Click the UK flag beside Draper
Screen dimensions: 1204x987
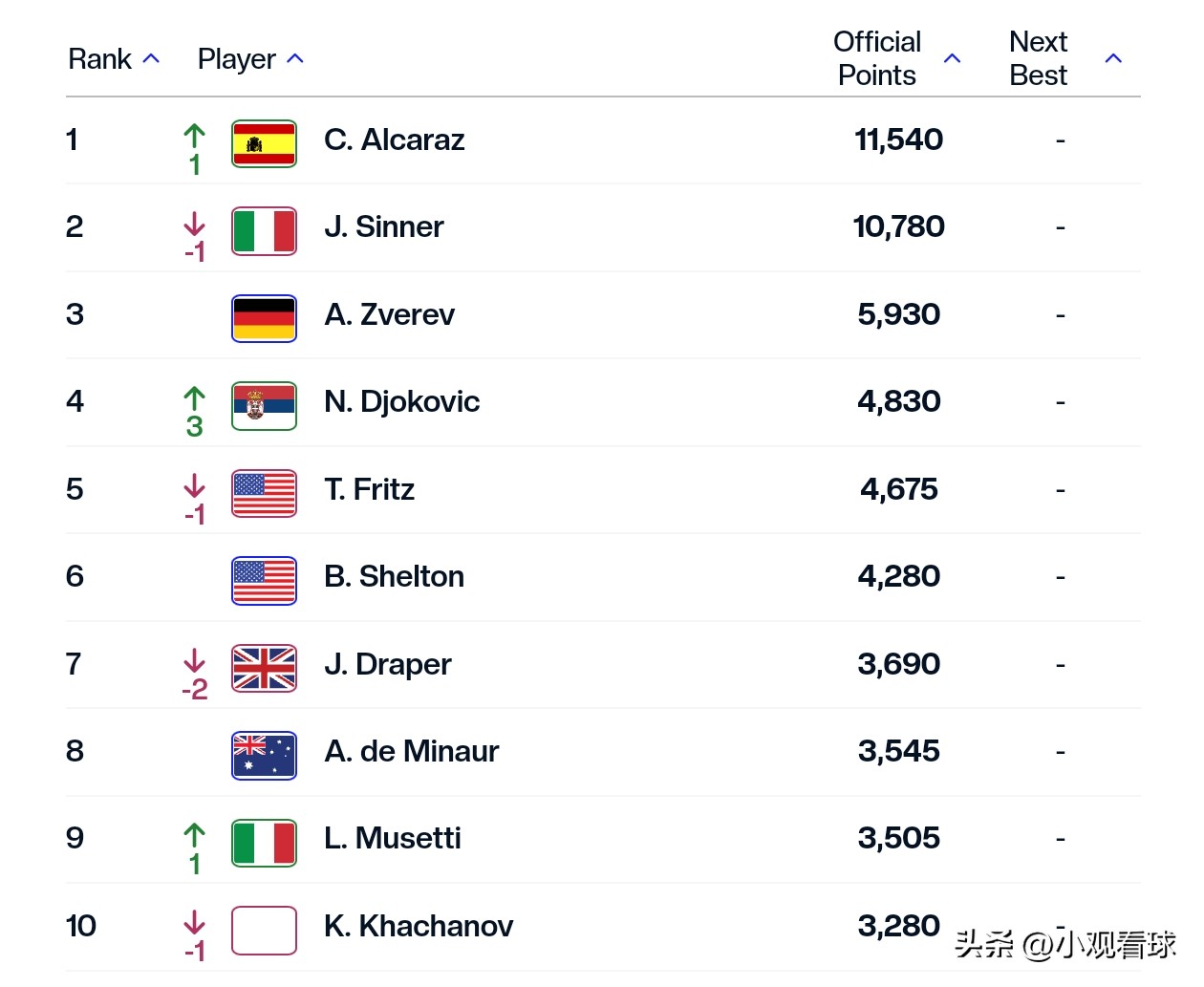[264, 668]
